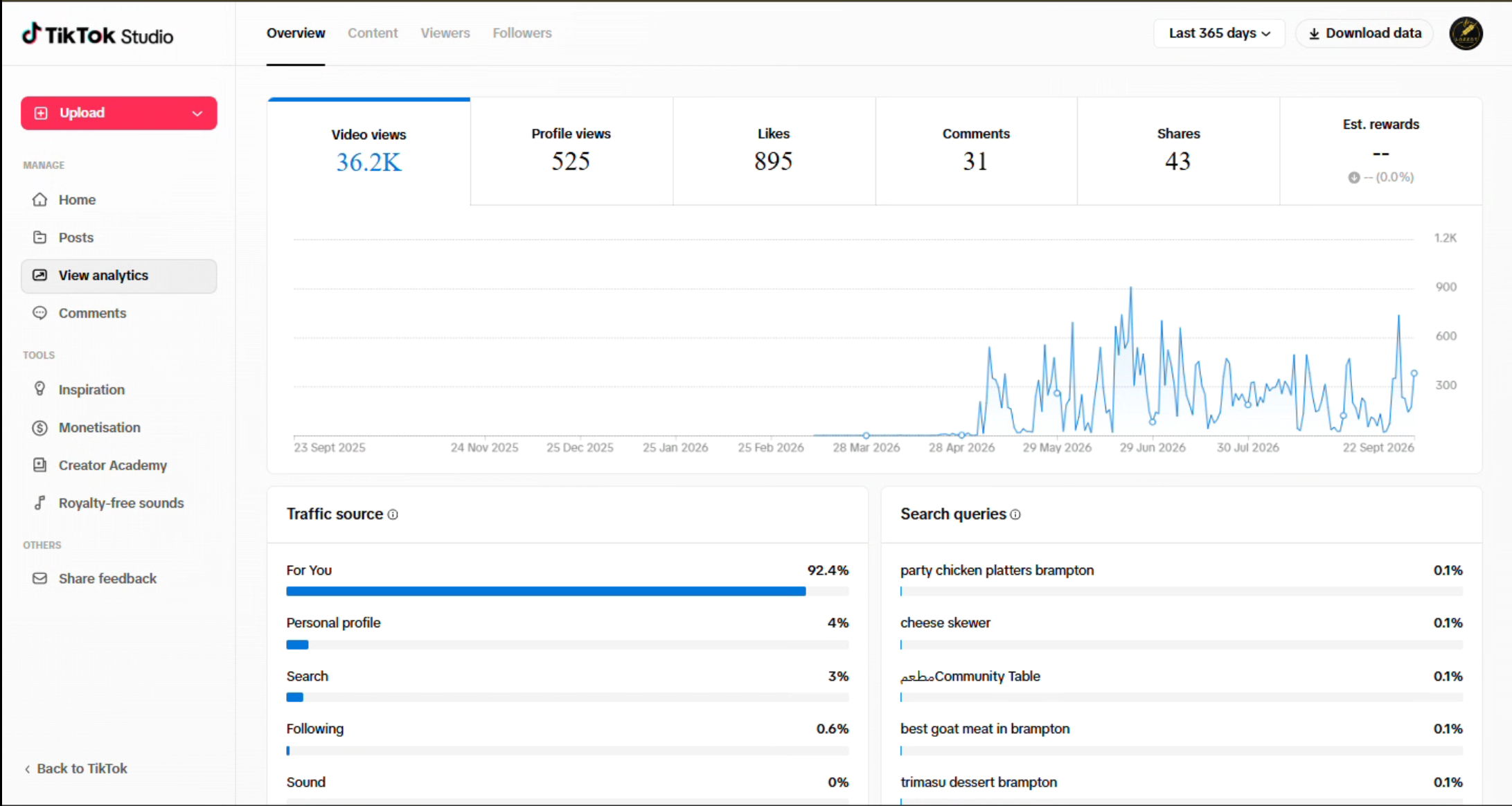Select the Comments metric card

[x=976, y=151]
